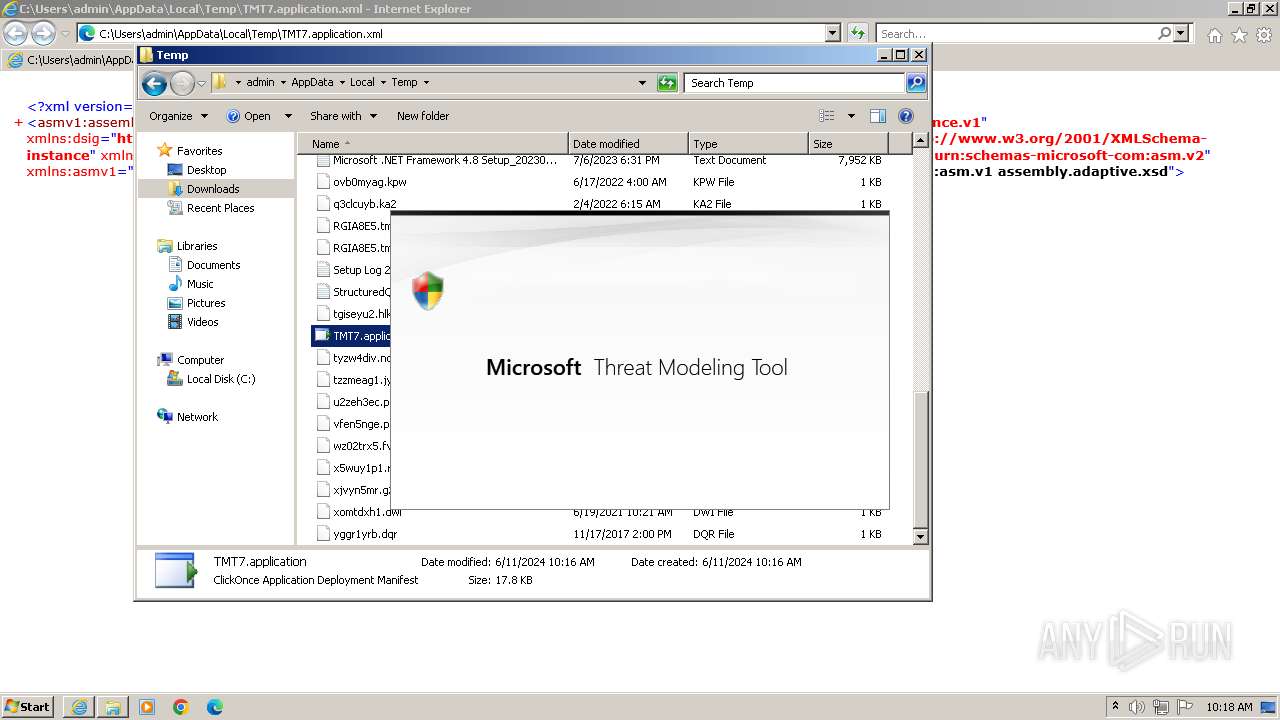
Task: Select Local Disk (C:)
Action: tap(220, 379)
